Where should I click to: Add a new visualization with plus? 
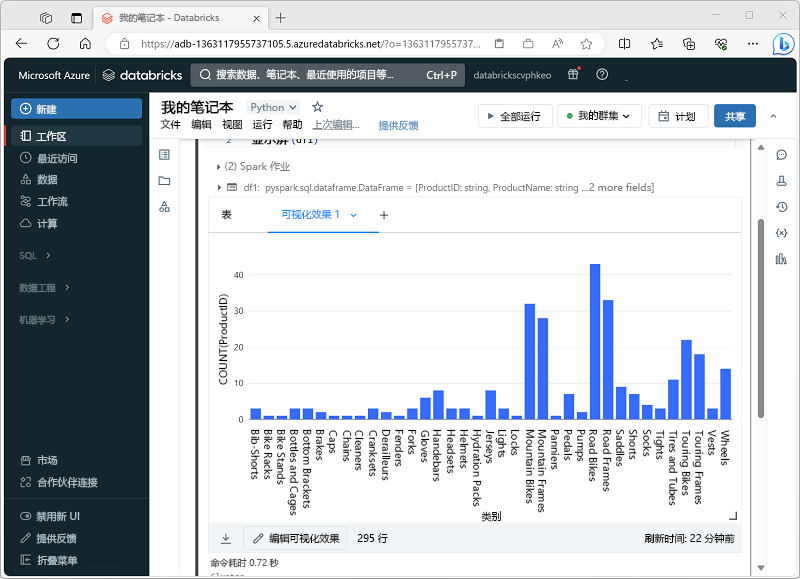click(384, 215)
